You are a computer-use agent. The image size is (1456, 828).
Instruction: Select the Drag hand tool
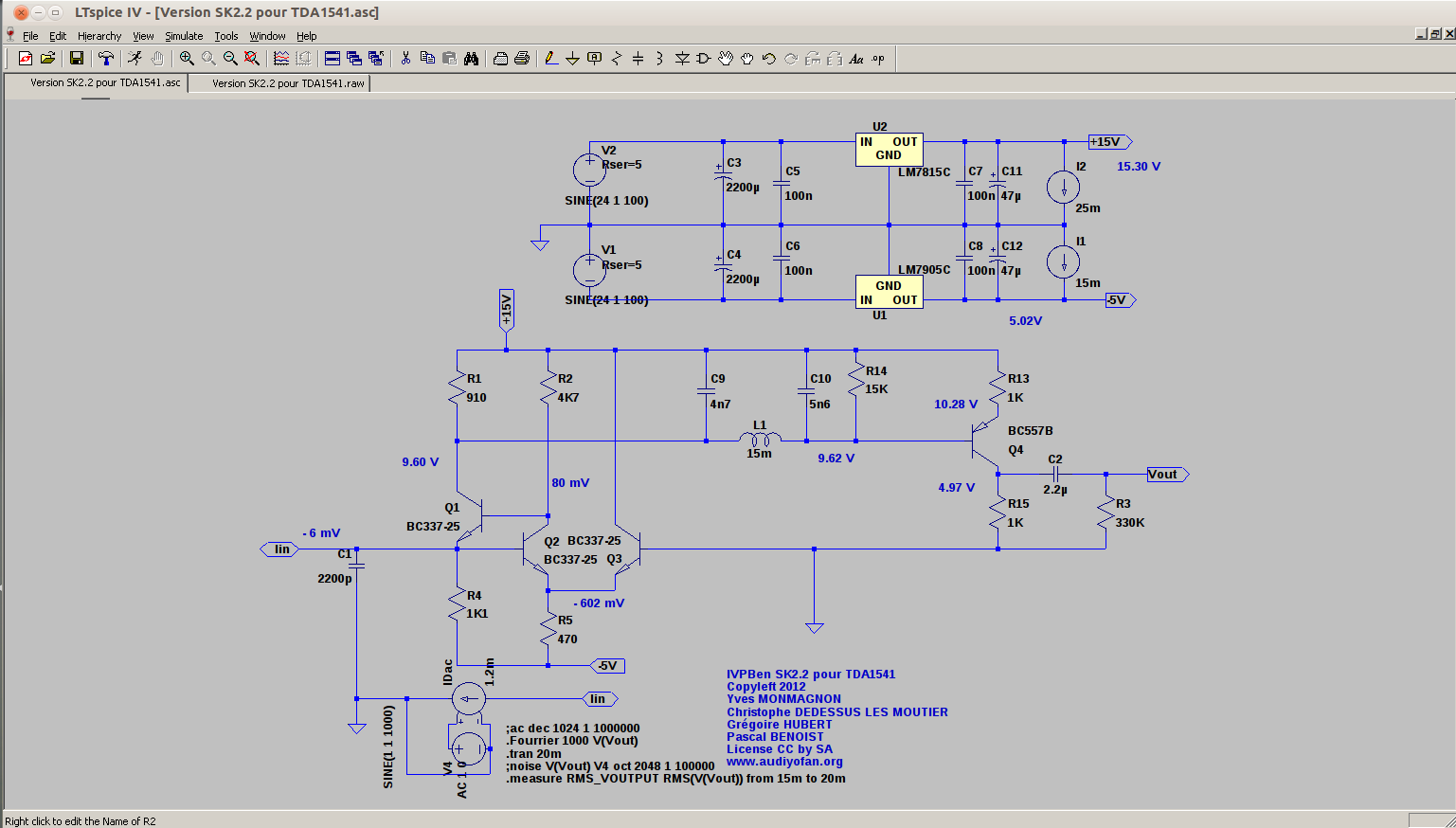pos(747,58)
